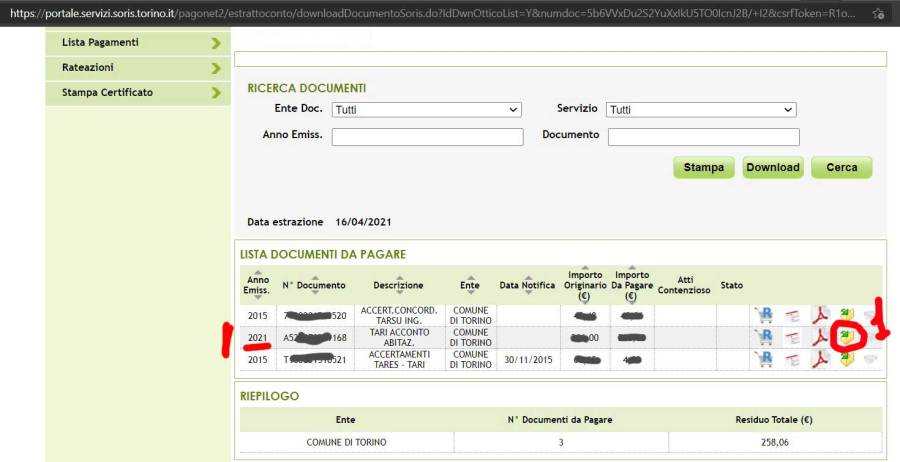Open the Servizio dropdown
Viewport: 900px width, 462px height.
coord(702,110)
